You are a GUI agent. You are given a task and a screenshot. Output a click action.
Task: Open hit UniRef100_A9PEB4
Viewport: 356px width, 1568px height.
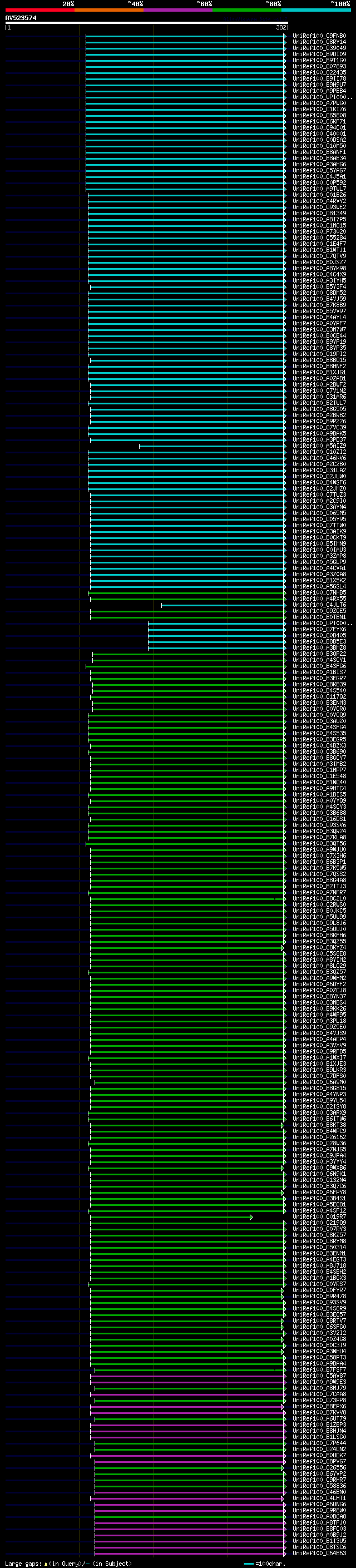(x=319, y=91)
